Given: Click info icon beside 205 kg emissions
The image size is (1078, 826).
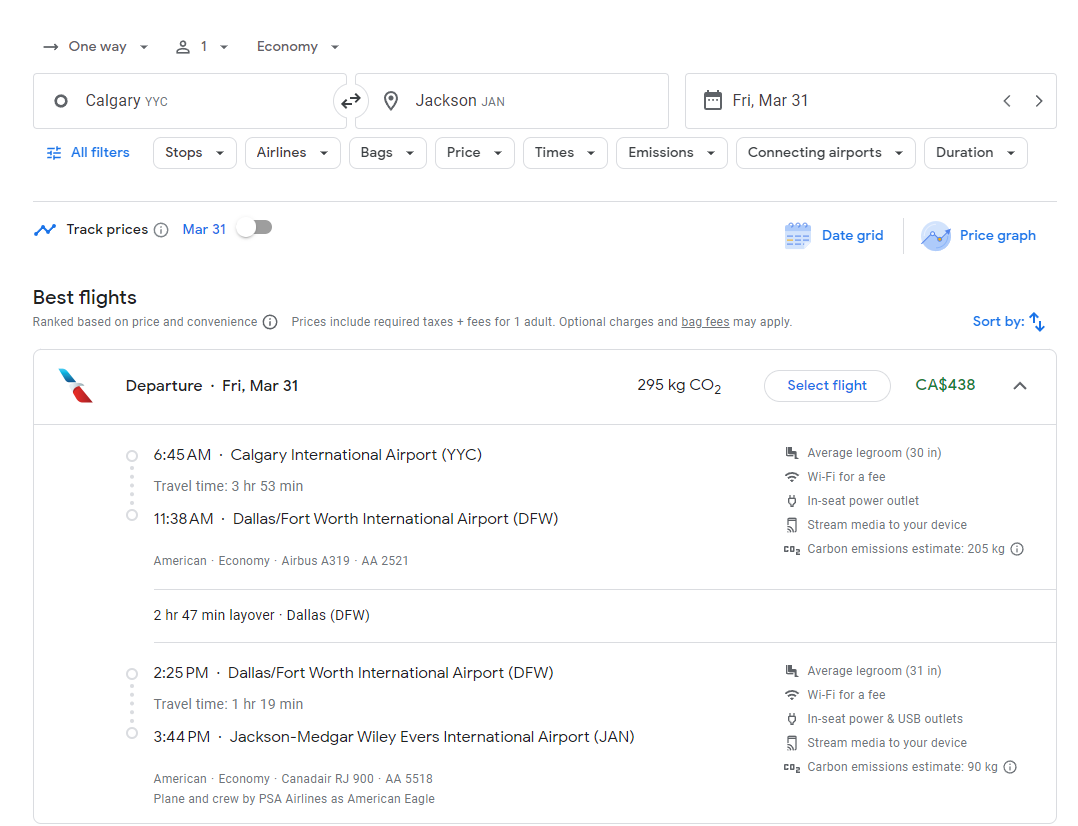Looking at the screenshot, I should 1017,549.
